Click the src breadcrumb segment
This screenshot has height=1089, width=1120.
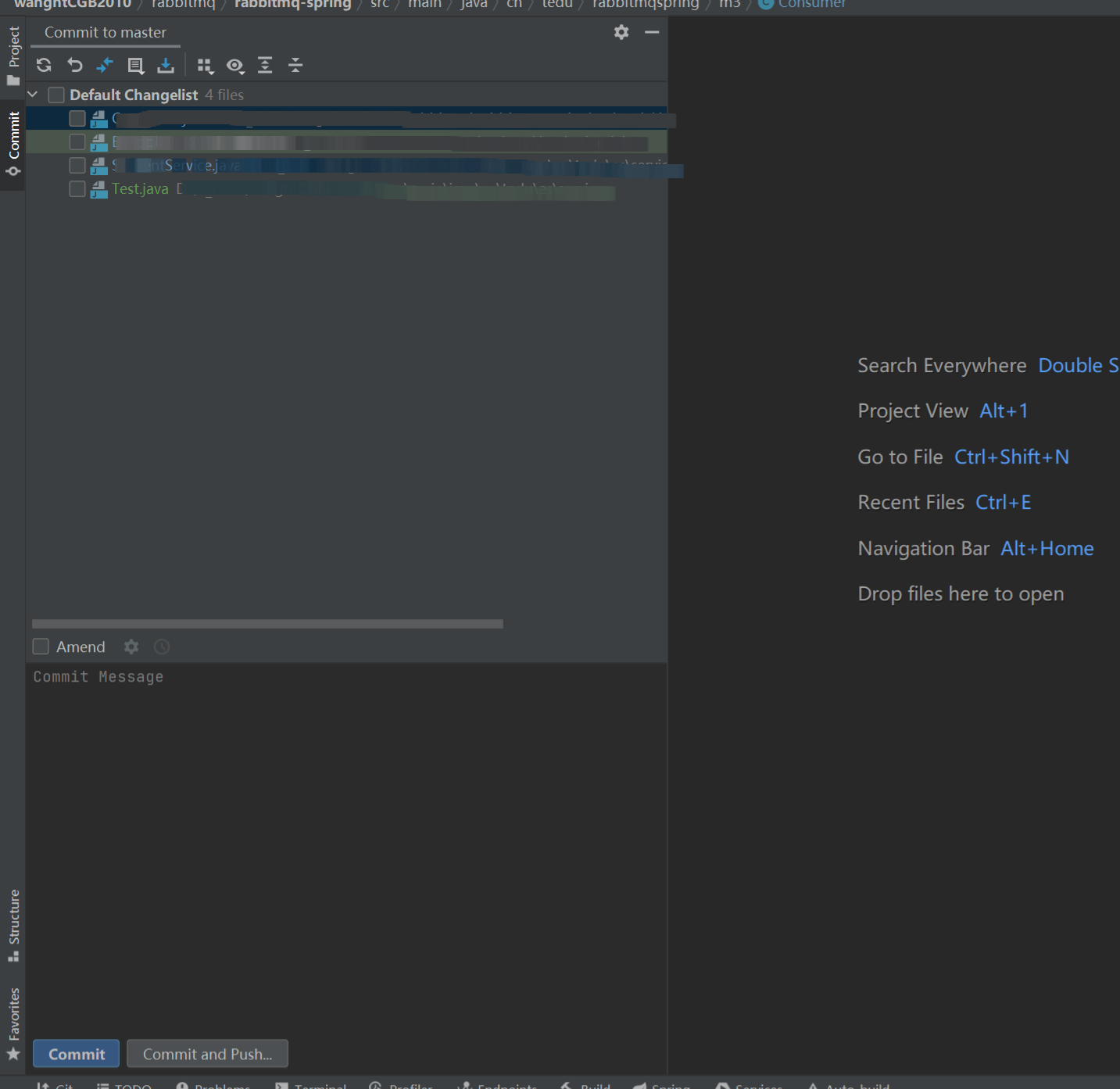coord(380,4)
